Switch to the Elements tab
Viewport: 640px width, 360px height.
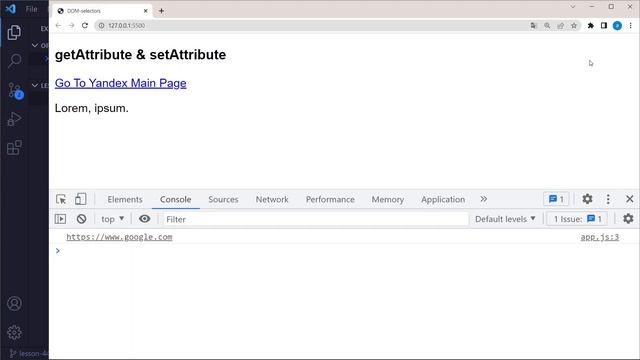click(125, 199)
